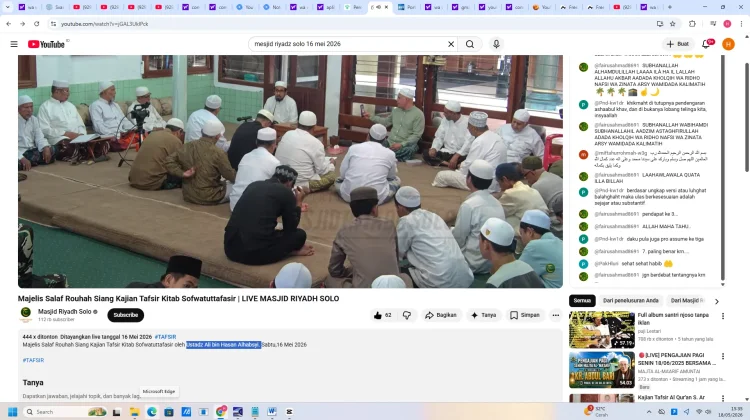This screenshot has height=420, width=750.
Task: Go to the YouTube home logo
Action: 46,44
